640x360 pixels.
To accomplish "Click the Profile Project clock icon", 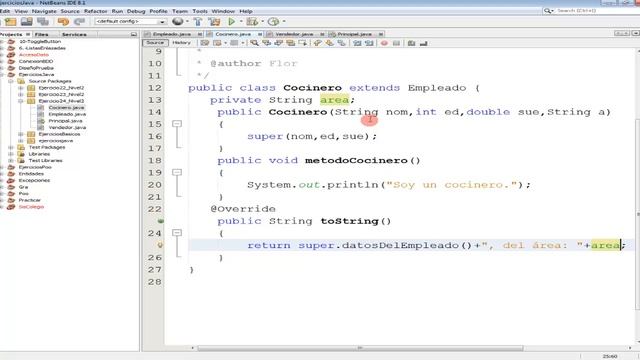I will click(x=273, y=22).
